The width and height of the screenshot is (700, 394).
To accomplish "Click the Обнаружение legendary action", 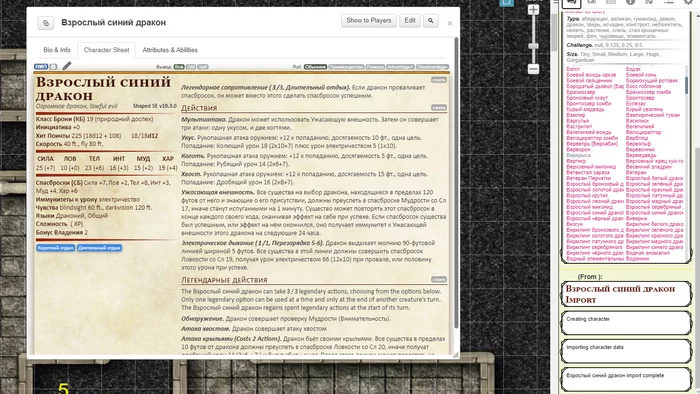I will tap(202, 319).
